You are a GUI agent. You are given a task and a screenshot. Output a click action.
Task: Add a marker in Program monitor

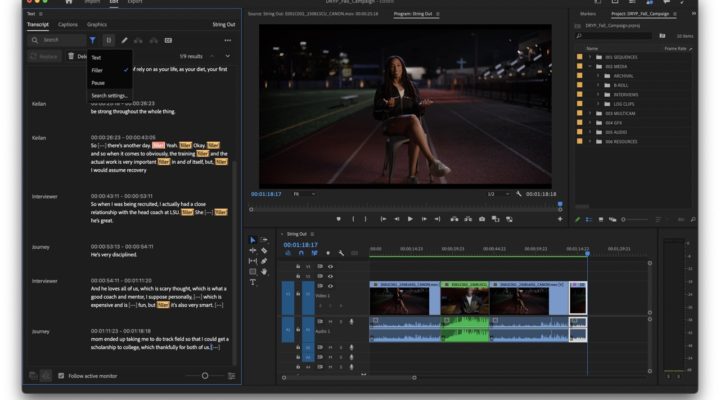(x=338, y=220)
